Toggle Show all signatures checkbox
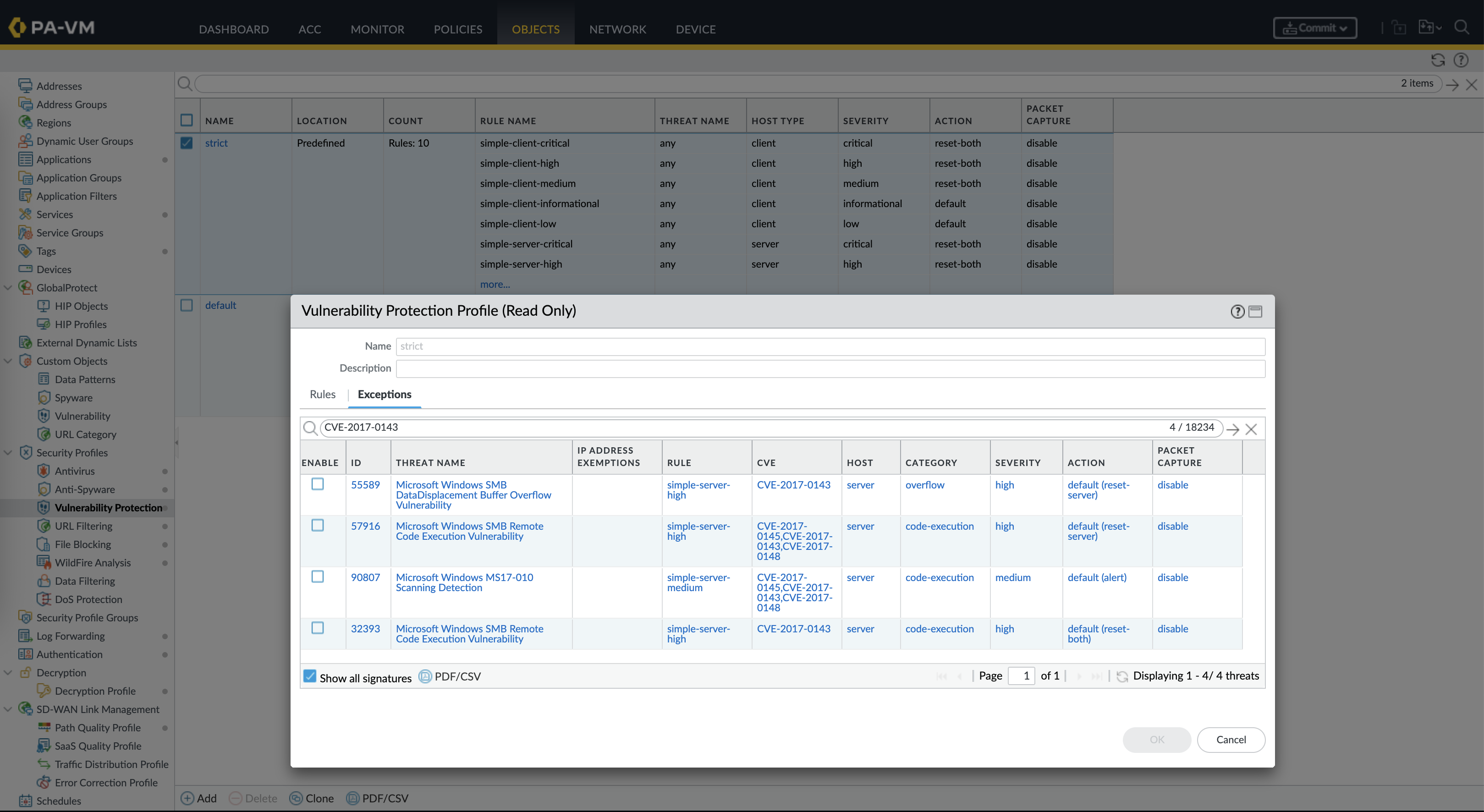1484x812 pixels. tap(310, 676)
